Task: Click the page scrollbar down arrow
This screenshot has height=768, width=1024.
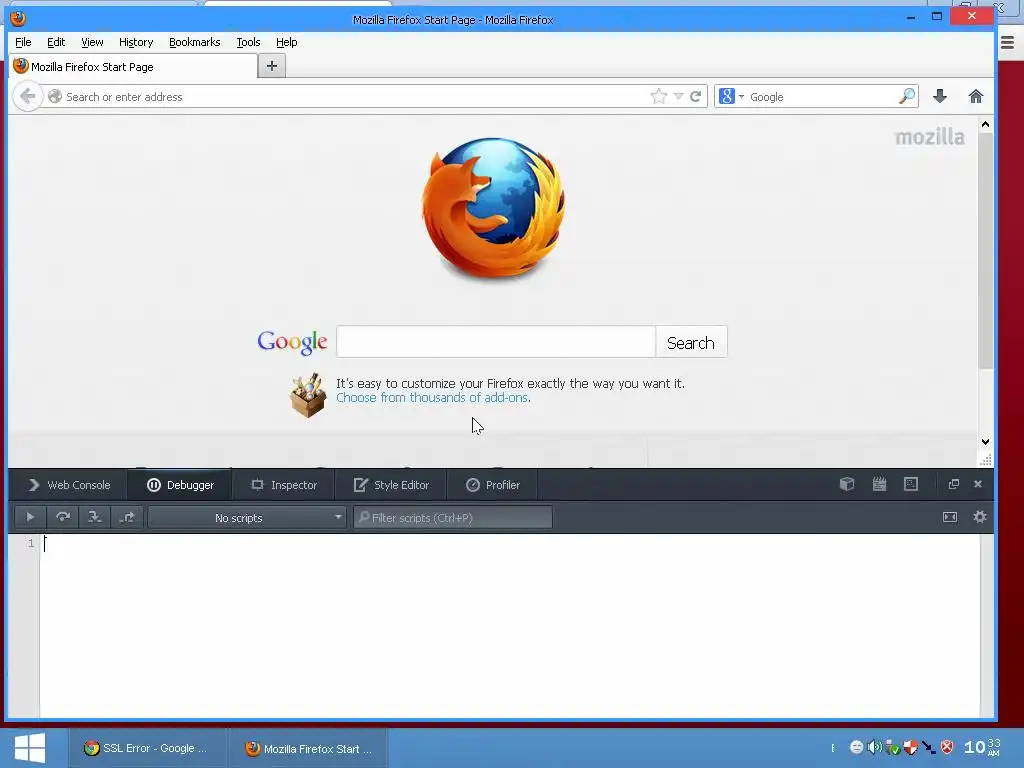Action: (985, 442)
